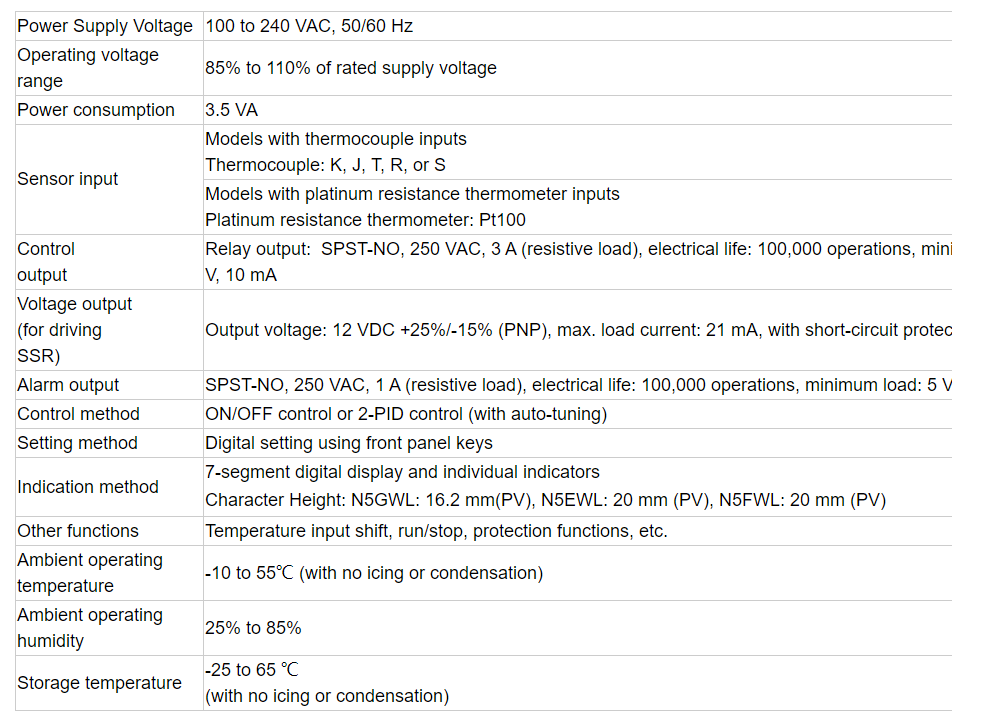
Task: Select the "Control output" label cell
Action: coord(46,262)
